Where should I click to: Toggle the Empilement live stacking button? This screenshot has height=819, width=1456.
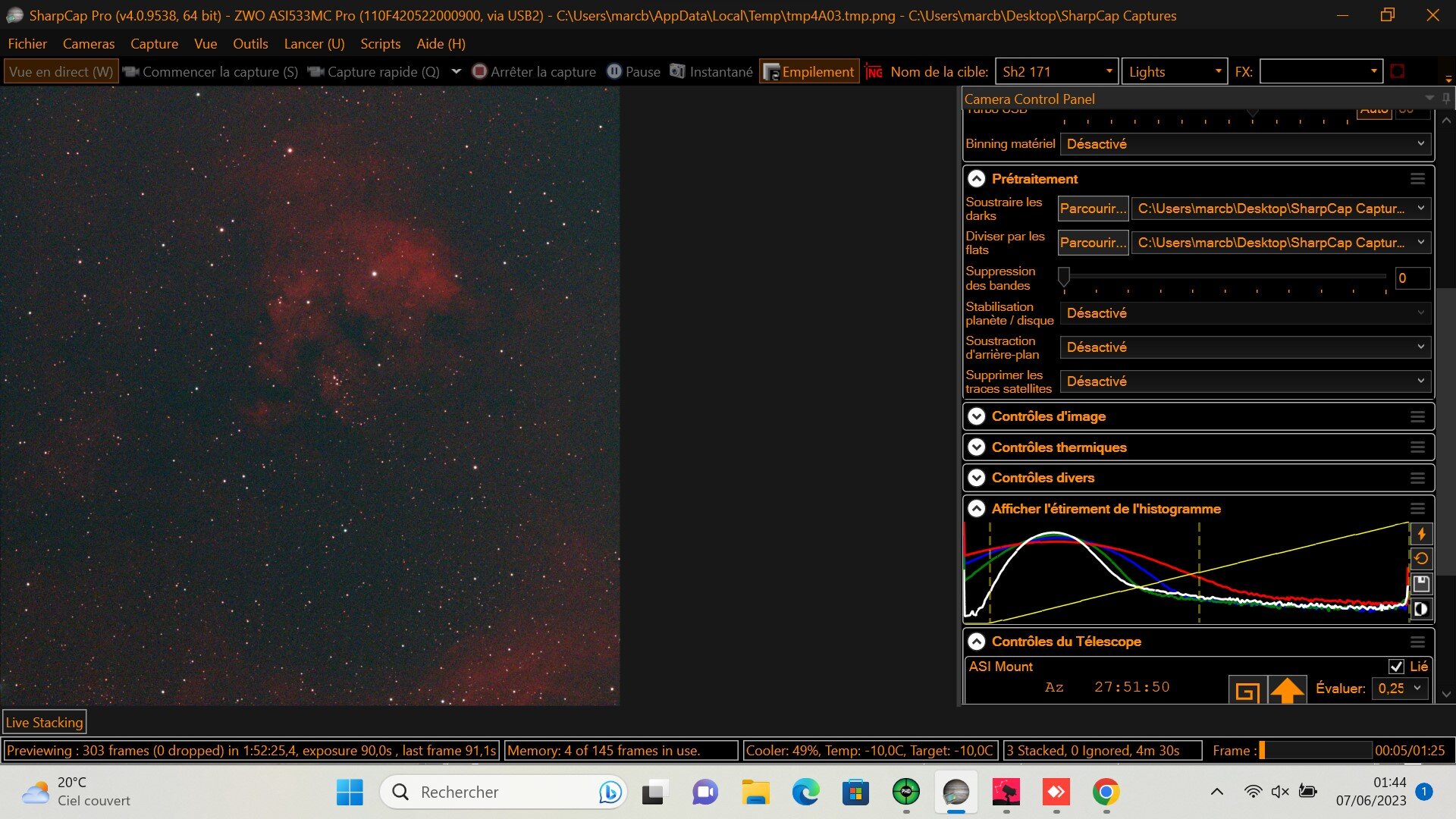tap(809, 72)
